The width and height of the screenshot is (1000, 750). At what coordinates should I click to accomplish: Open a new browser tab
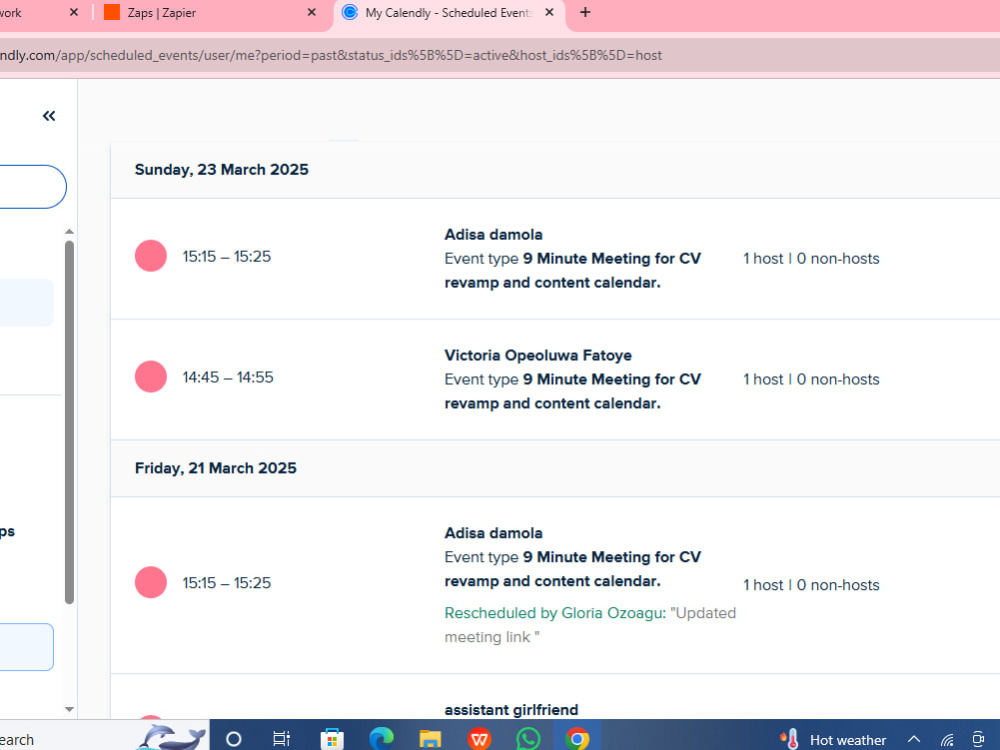(585, 12)
